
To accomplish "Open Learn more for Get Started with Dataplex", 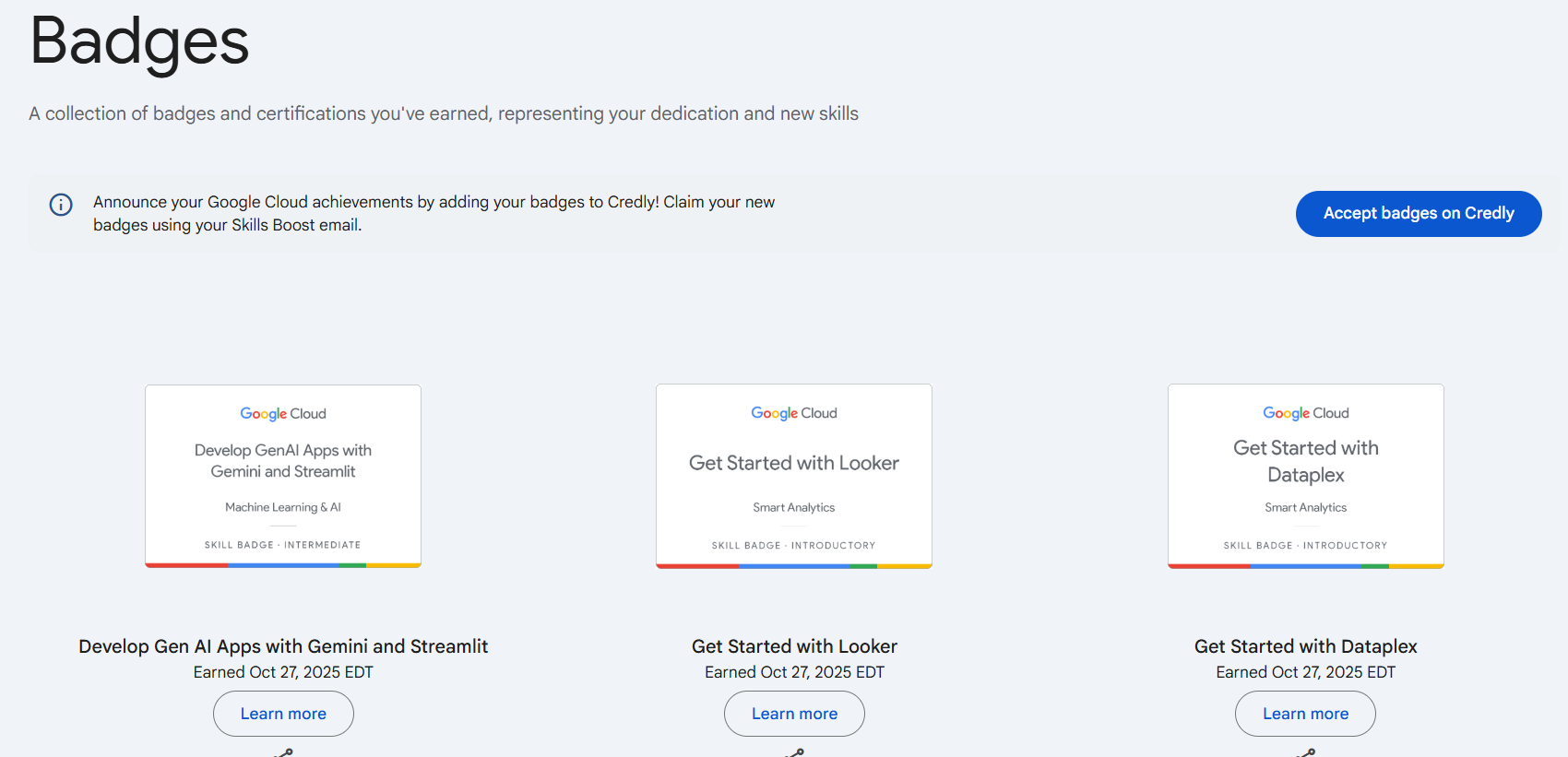I will pyautogui.click(x=1305, y=713).
